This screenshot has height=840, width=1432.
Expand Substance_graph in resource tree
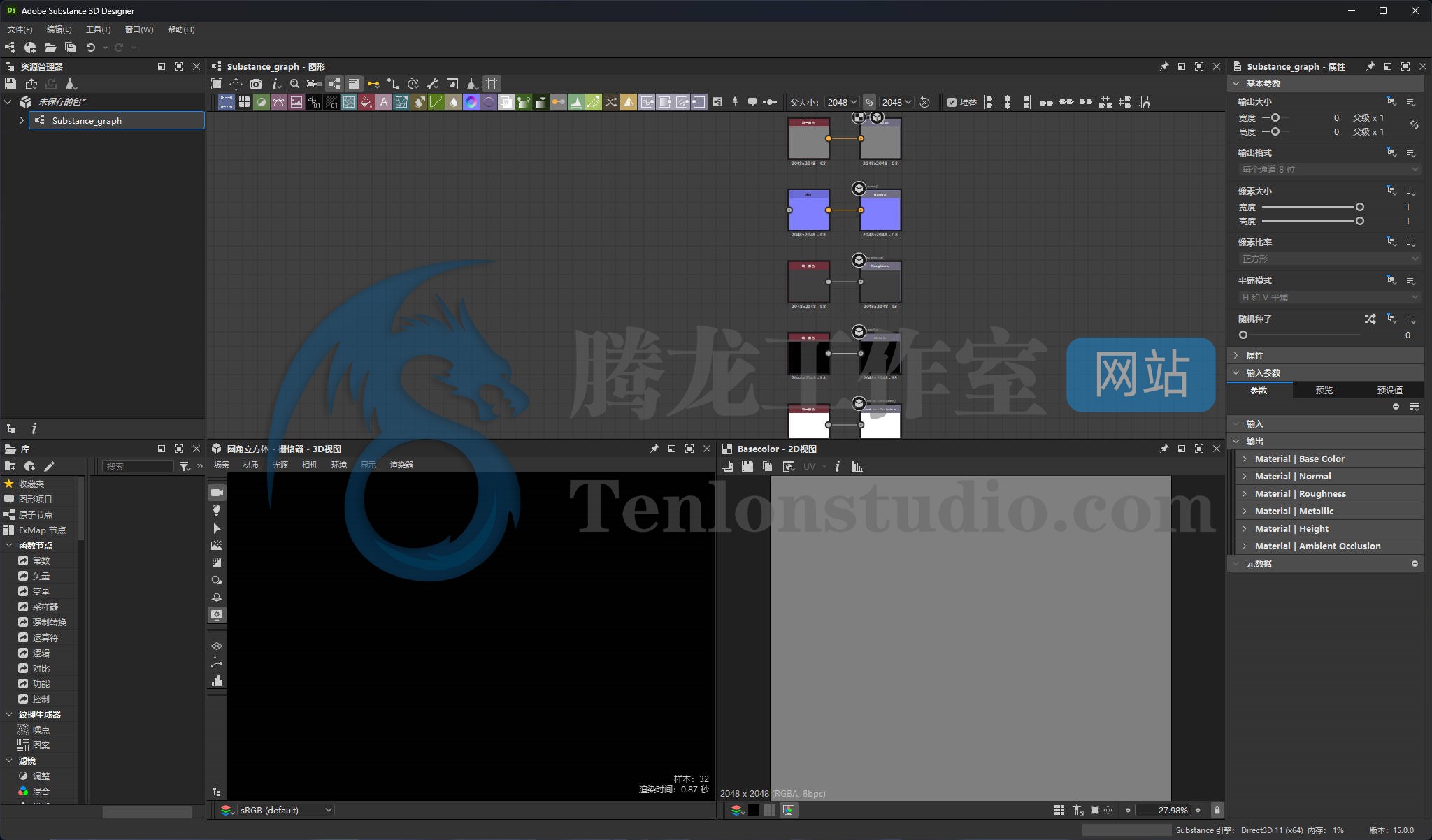[x=21, y=120]
